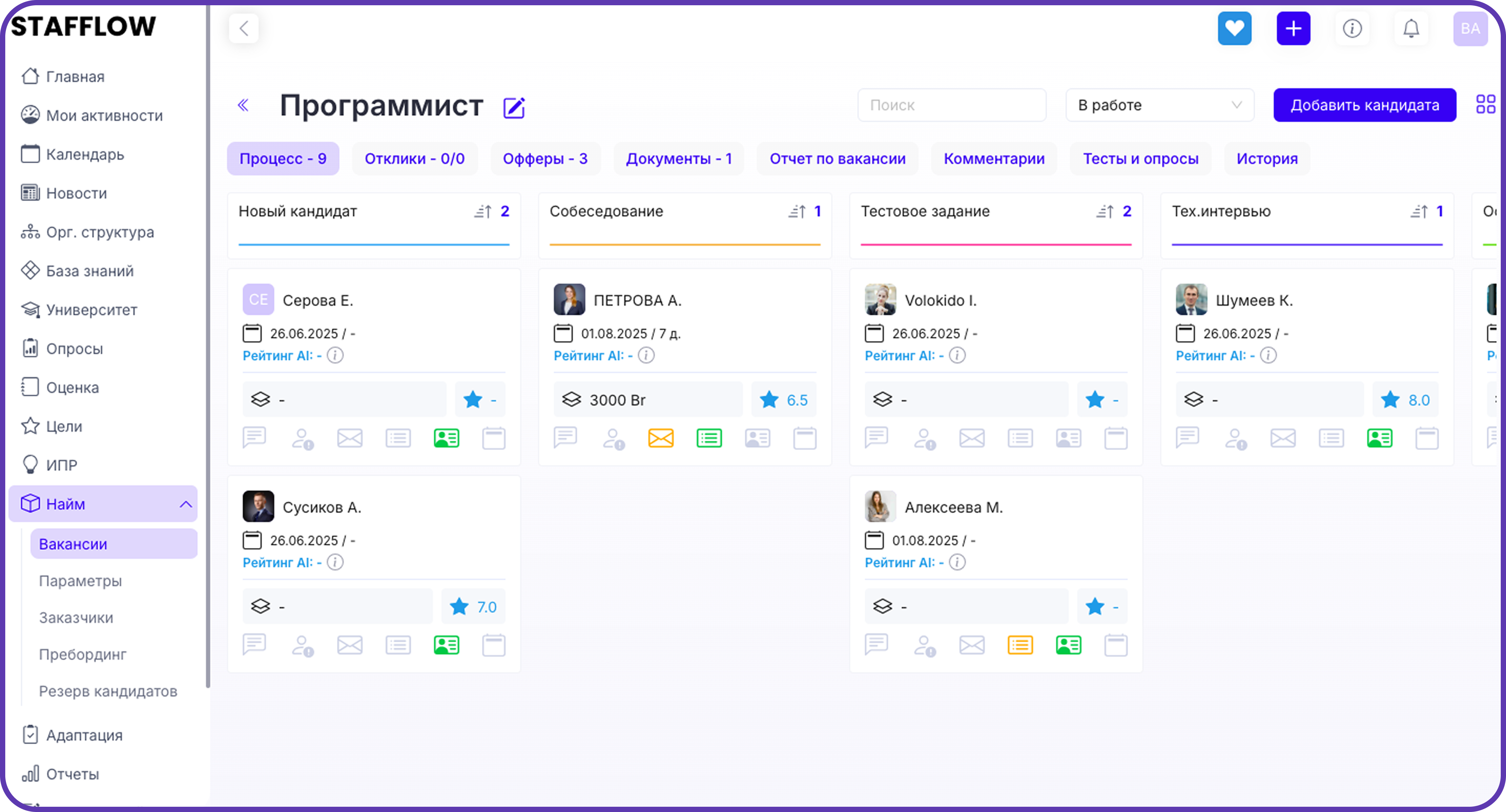Click orange envelope icon on ПЕТРОВА А. card
1506x812 pixels.
point(661,438)
